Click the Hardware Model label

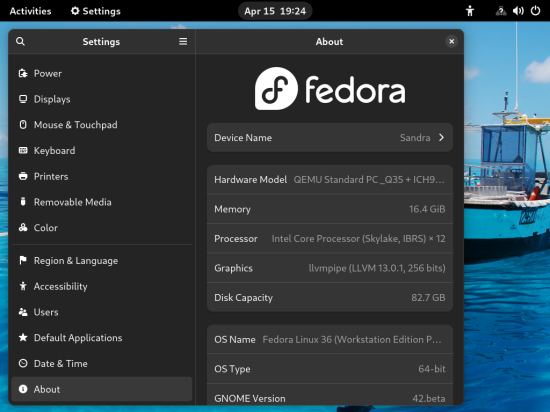(250, 180)
